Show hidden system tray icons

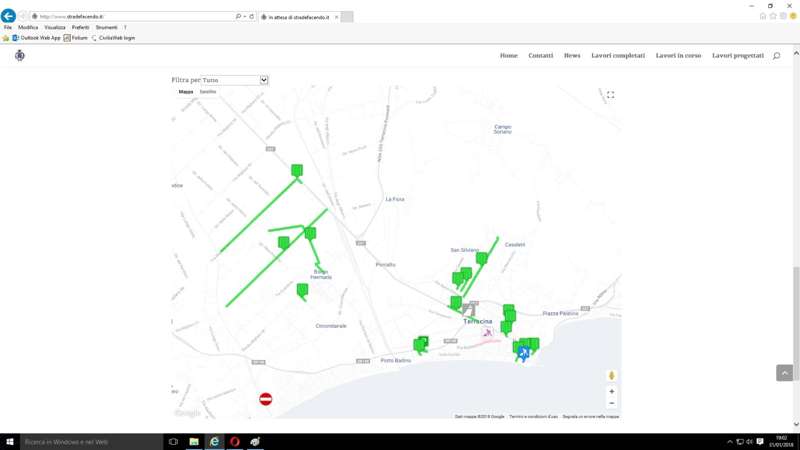[730, 441]
